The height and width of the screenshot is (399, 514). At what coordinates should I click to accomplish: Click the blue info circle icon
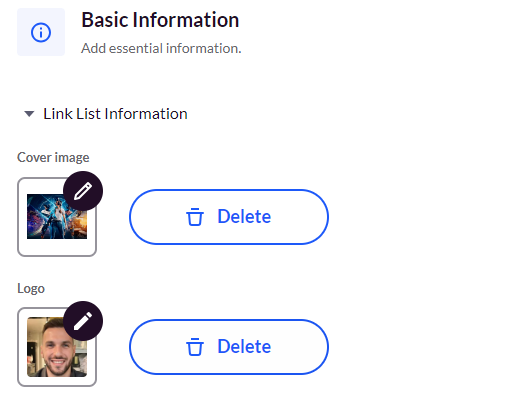[x=41, y=32]
